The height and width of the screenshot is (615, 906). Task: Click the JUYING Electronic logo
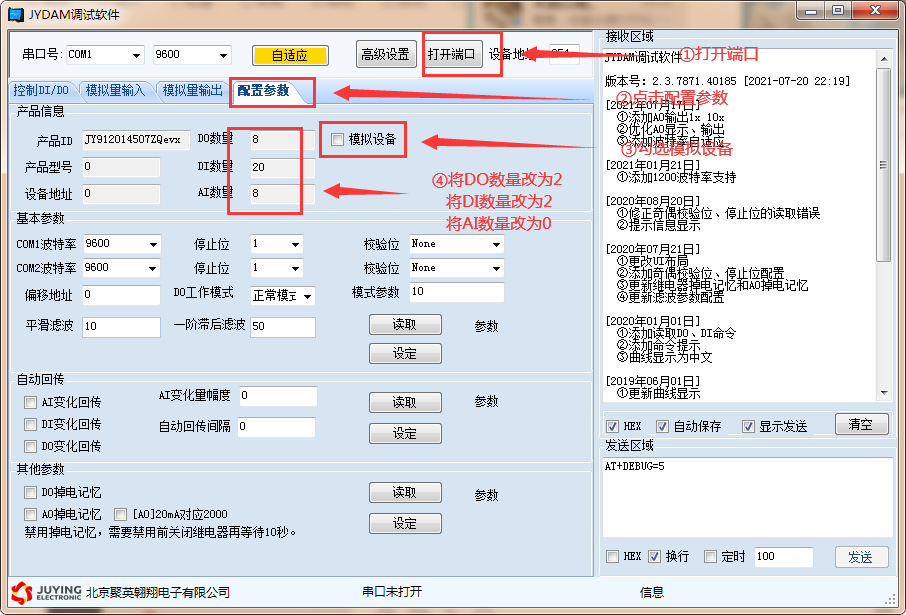[x=45, y=592]
